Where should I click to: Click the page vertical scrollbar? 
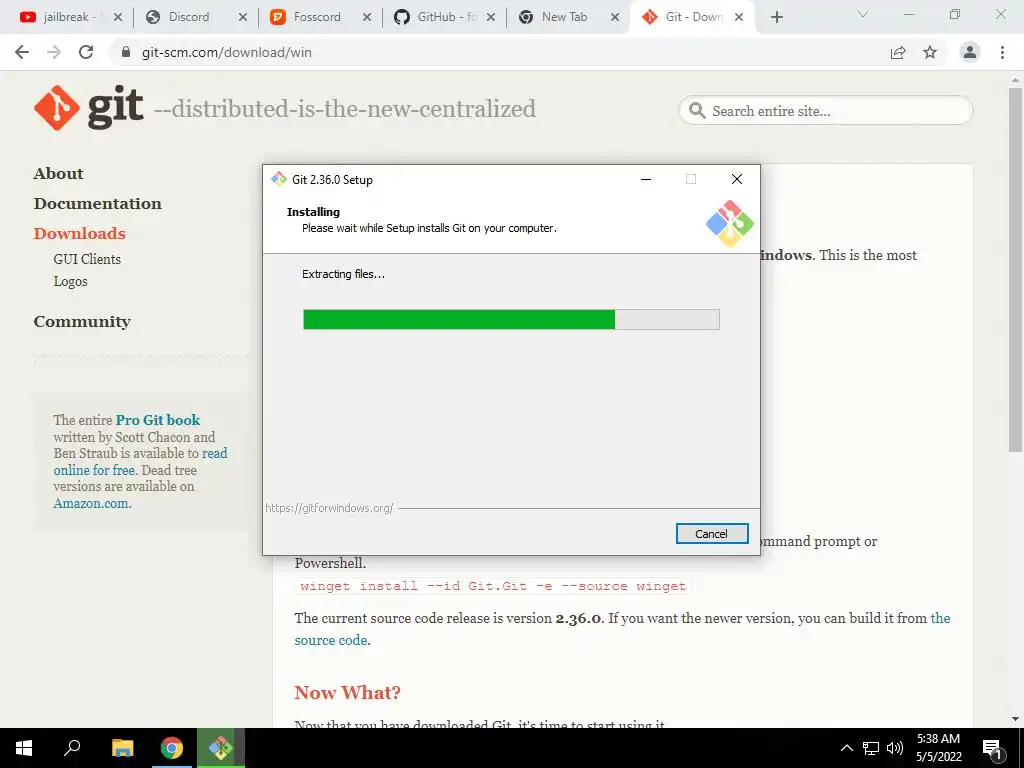point(1015,270)
